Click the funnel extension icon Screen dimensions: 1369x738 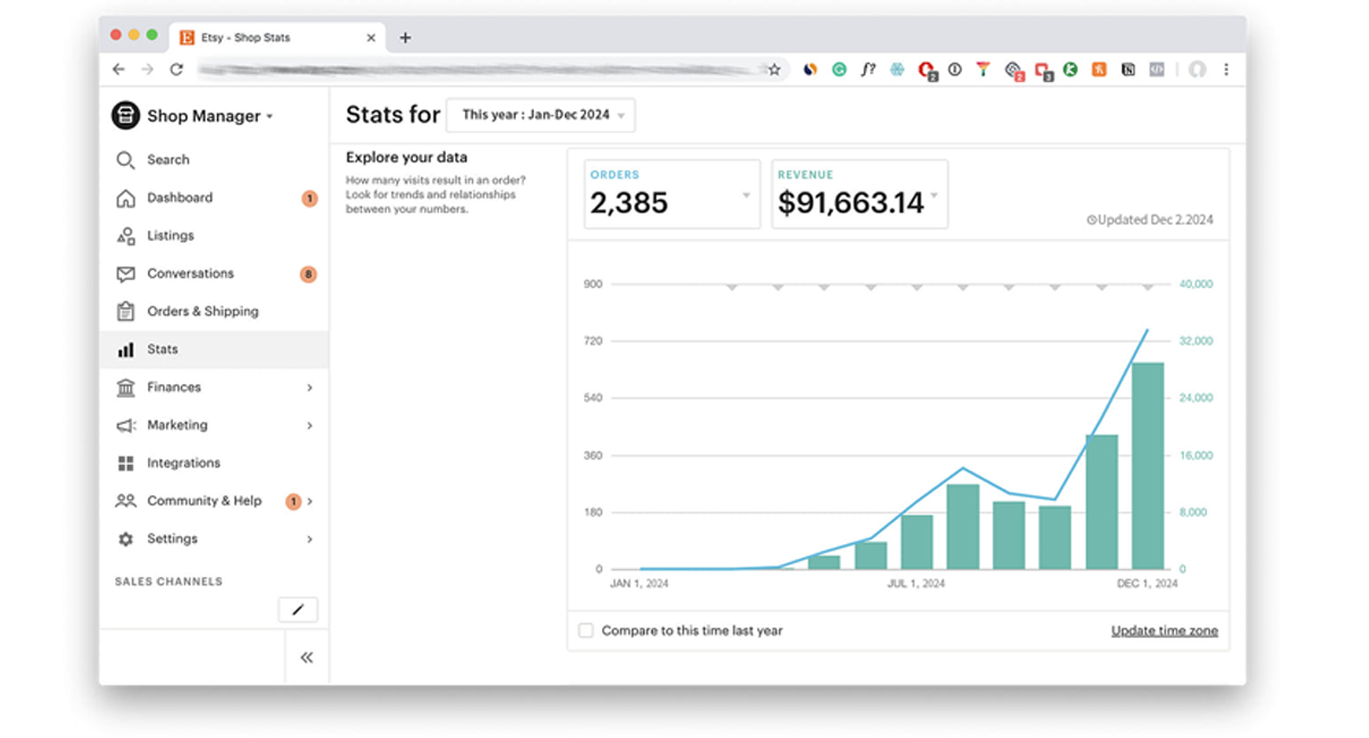(983, 70)
